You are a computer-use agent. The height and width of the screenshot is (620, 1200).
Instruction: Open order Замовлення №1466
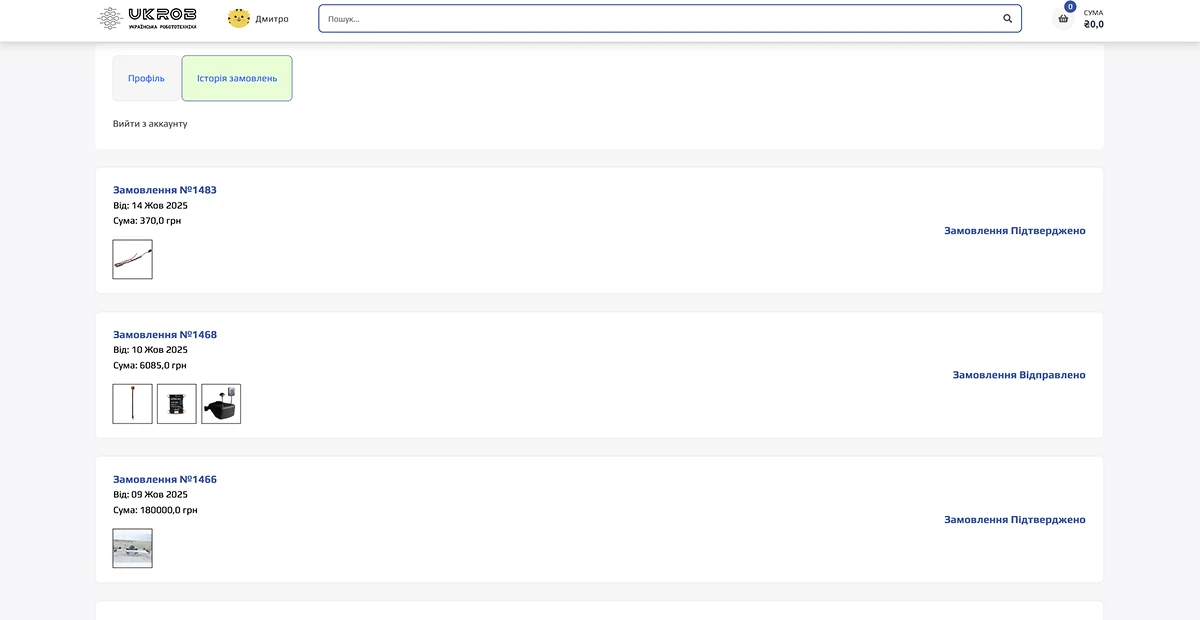tap(165, 480)
